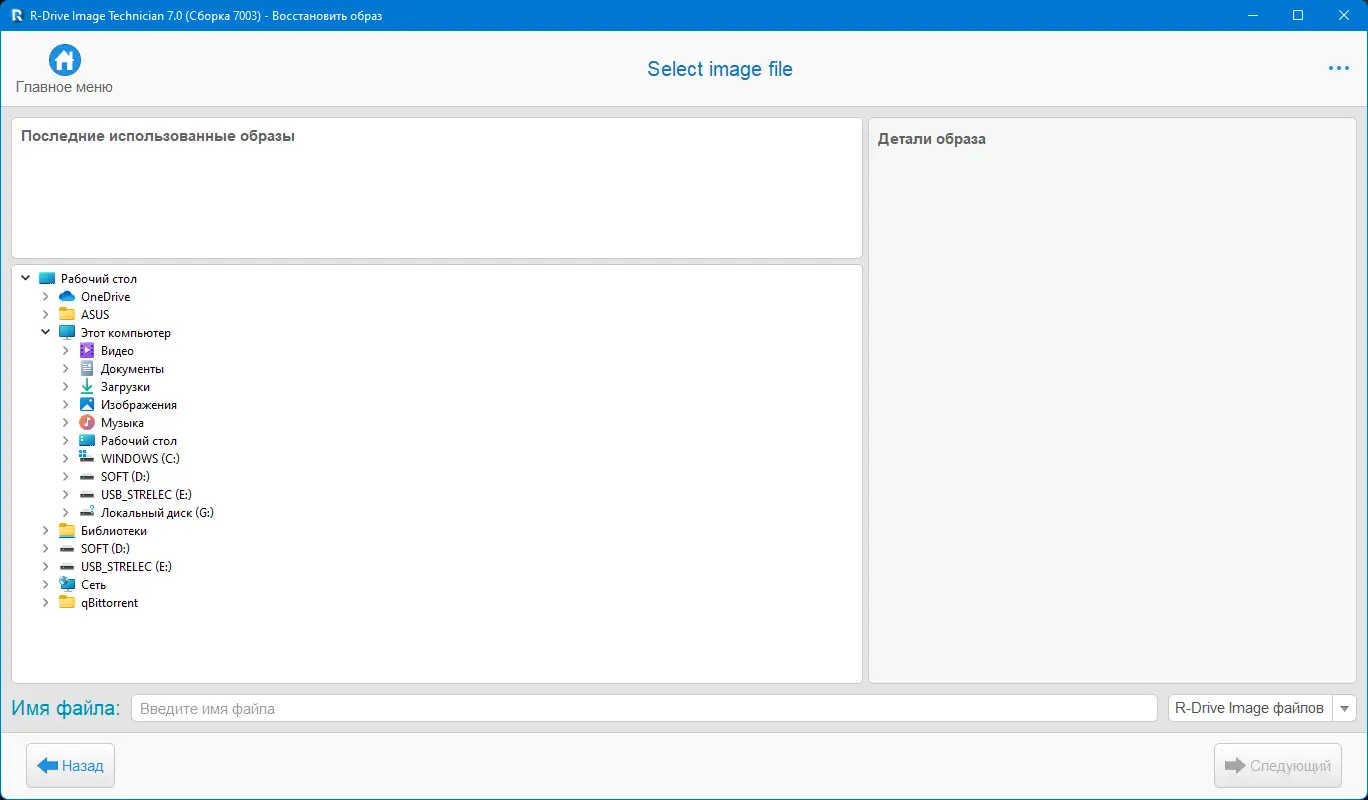This screenshot has width=1368, height=800.
Task: Expand the qBittorrent folder node
Action: (x=45, y=603)
